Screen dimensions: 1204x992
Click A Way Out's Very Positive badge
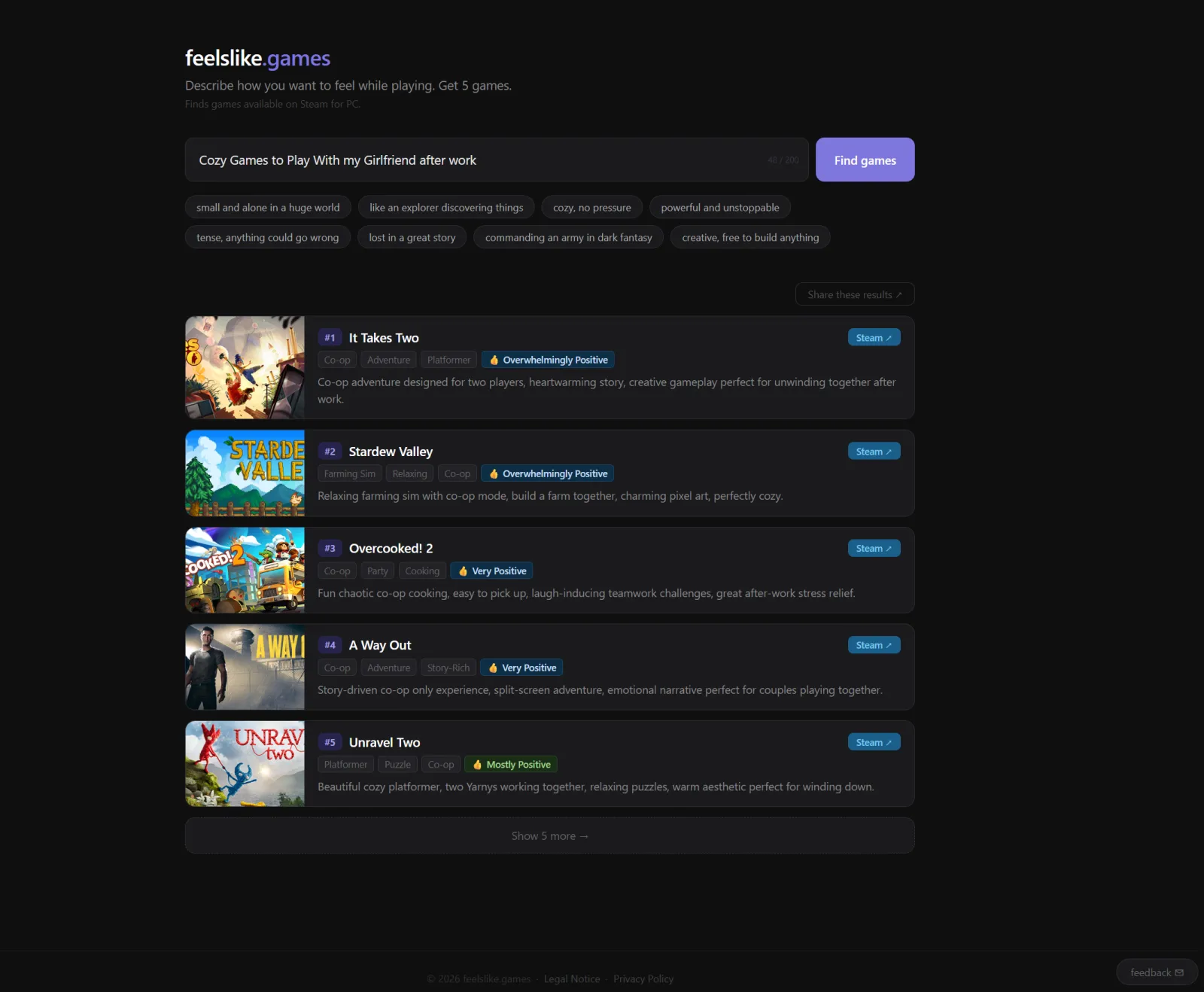(521, 668)
